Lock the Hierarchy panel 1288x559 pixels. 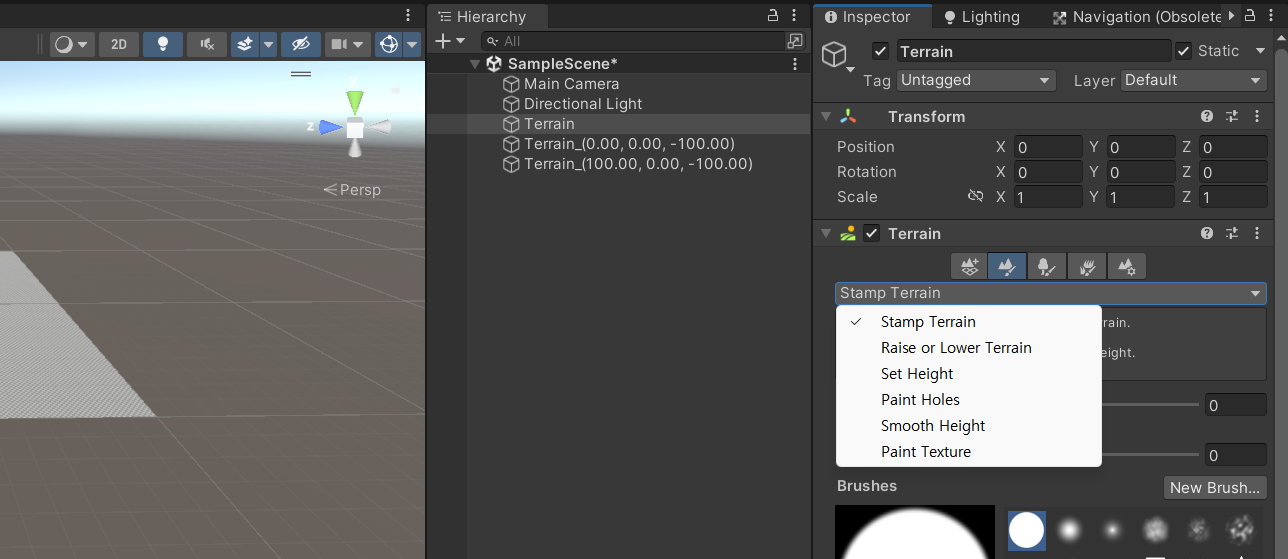(773, 15)
